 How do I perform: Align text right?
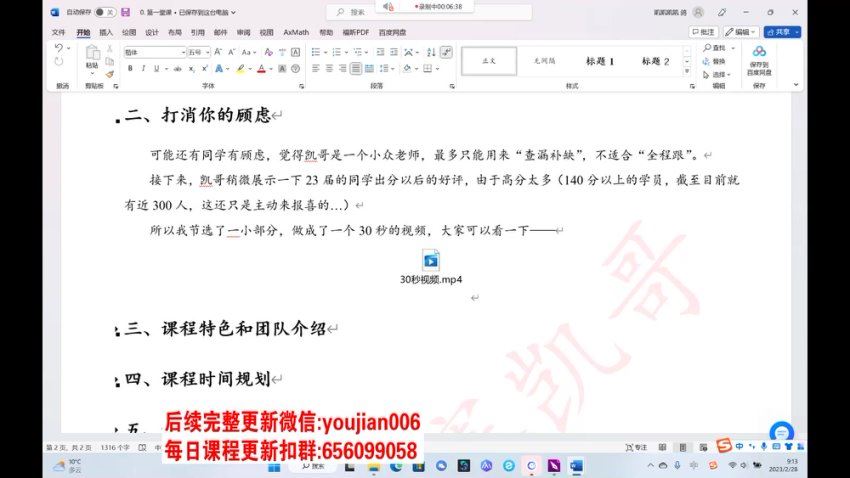point(342,69)
